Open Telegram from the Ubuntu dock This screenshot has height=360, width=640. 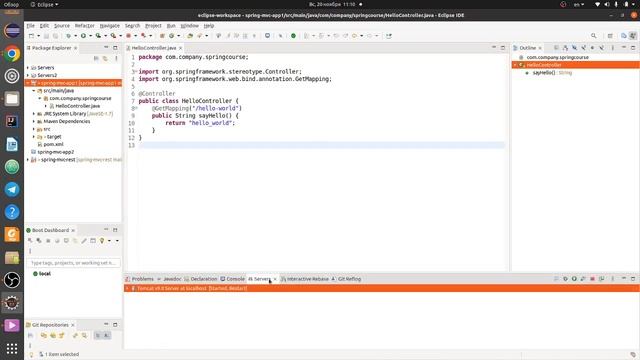(12, 189)
